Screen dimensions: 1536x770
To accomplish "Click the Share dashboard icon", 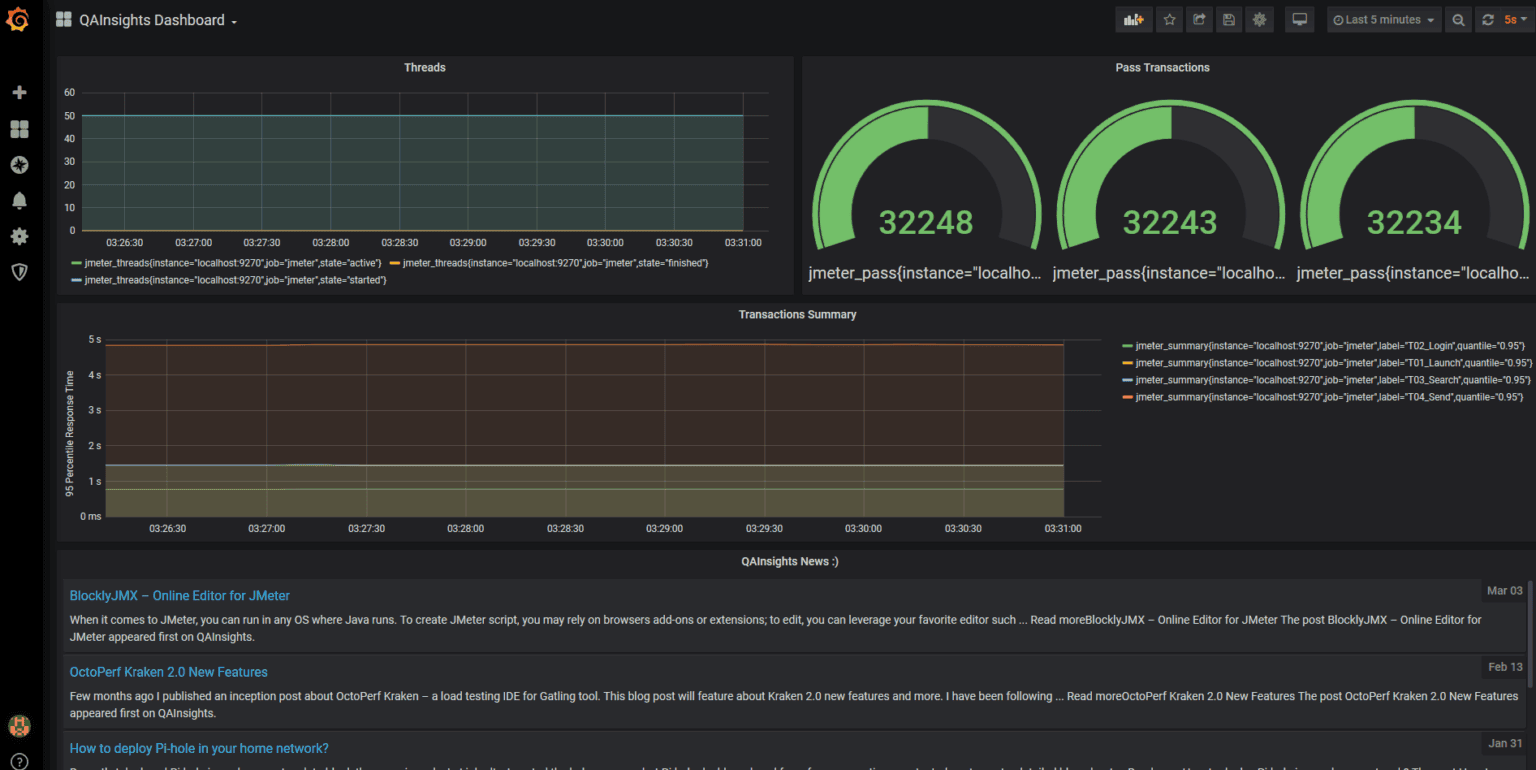I will click(x=1199, y=20).
